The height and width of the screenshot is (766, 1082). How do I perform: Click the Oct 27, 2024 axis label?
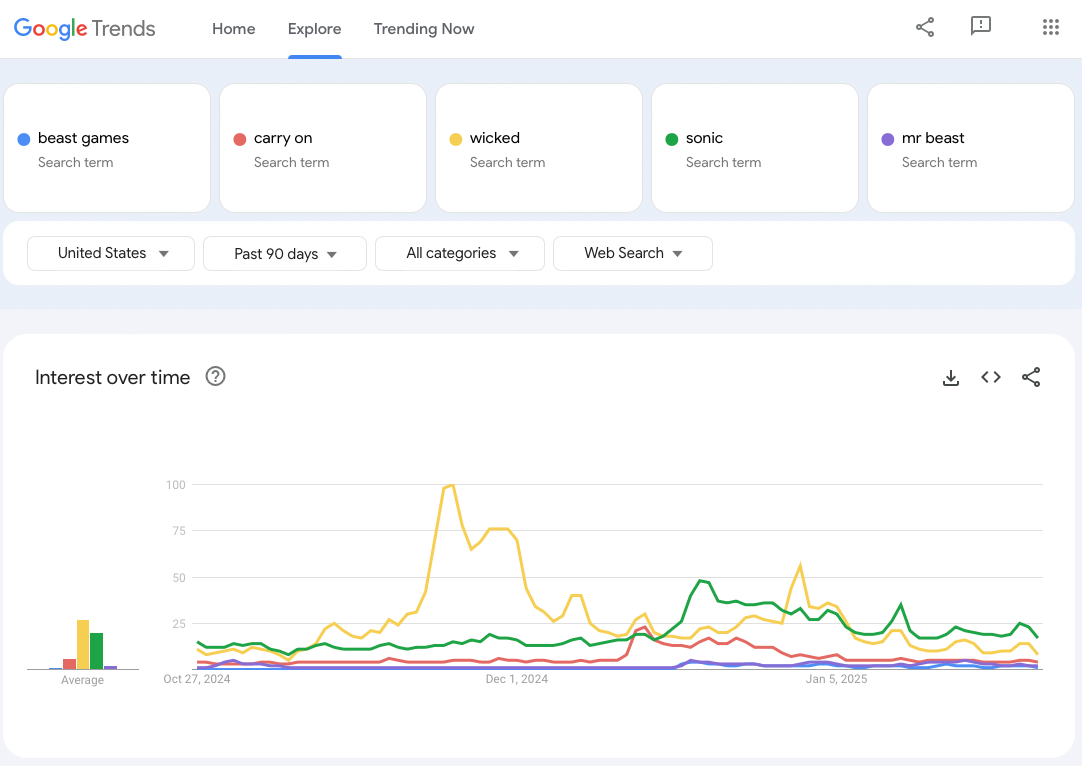pos(197,679)
